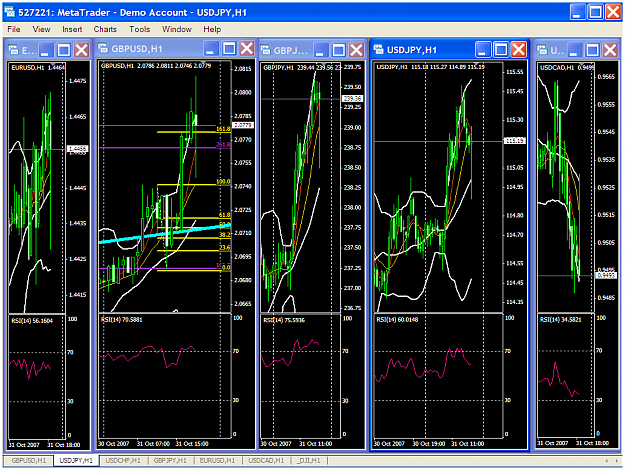625x470 pixels.
Task: Select the 23.6 Fibonacci level in GBPUSD
Action: coord(193,250)
